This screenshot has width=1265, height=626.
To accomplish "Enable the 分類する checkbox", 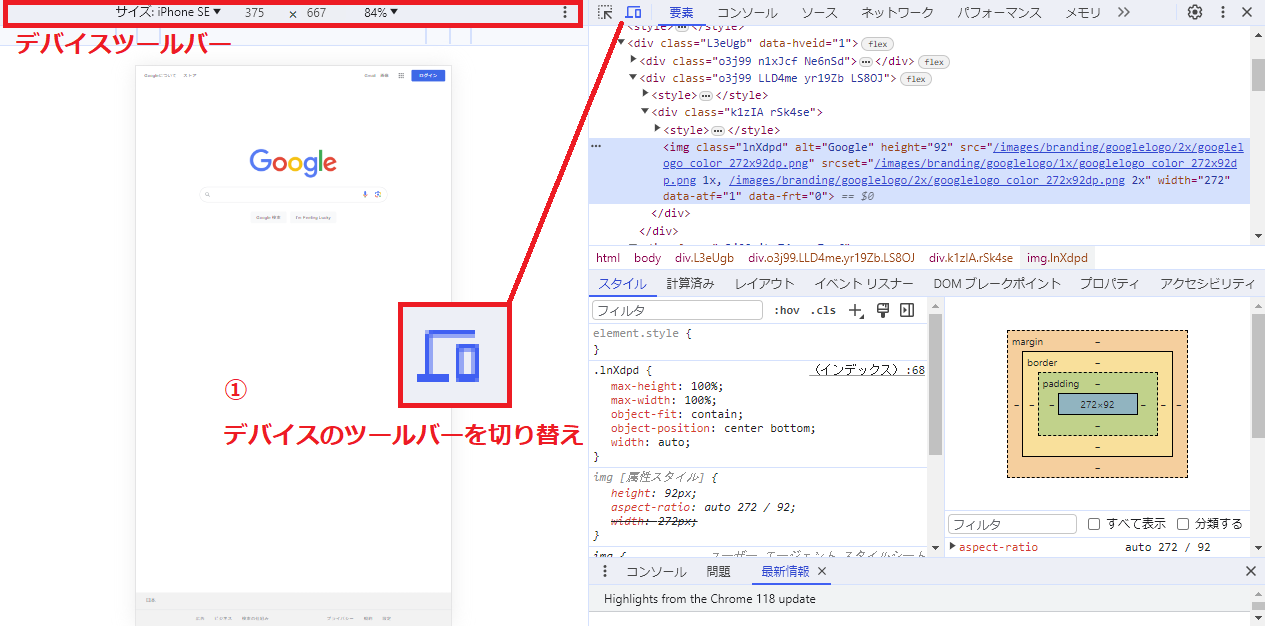I will click(1183, 523).
